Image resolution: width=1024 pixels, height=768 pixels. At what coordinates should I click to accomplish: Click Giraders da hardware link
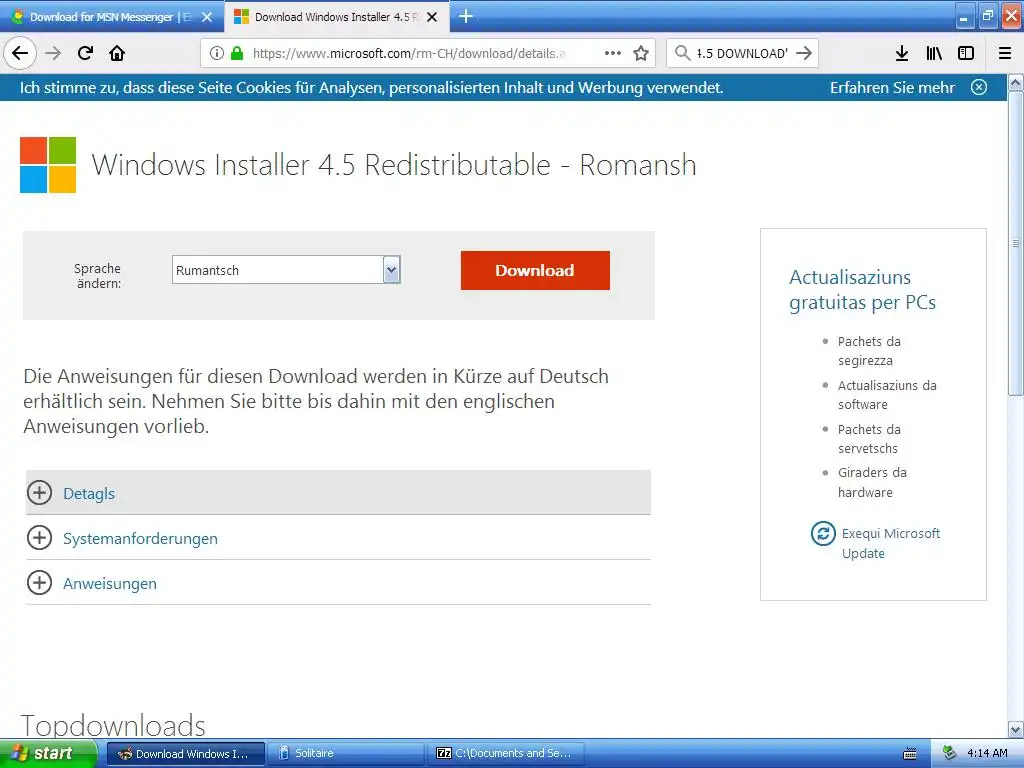click(872, 482)
